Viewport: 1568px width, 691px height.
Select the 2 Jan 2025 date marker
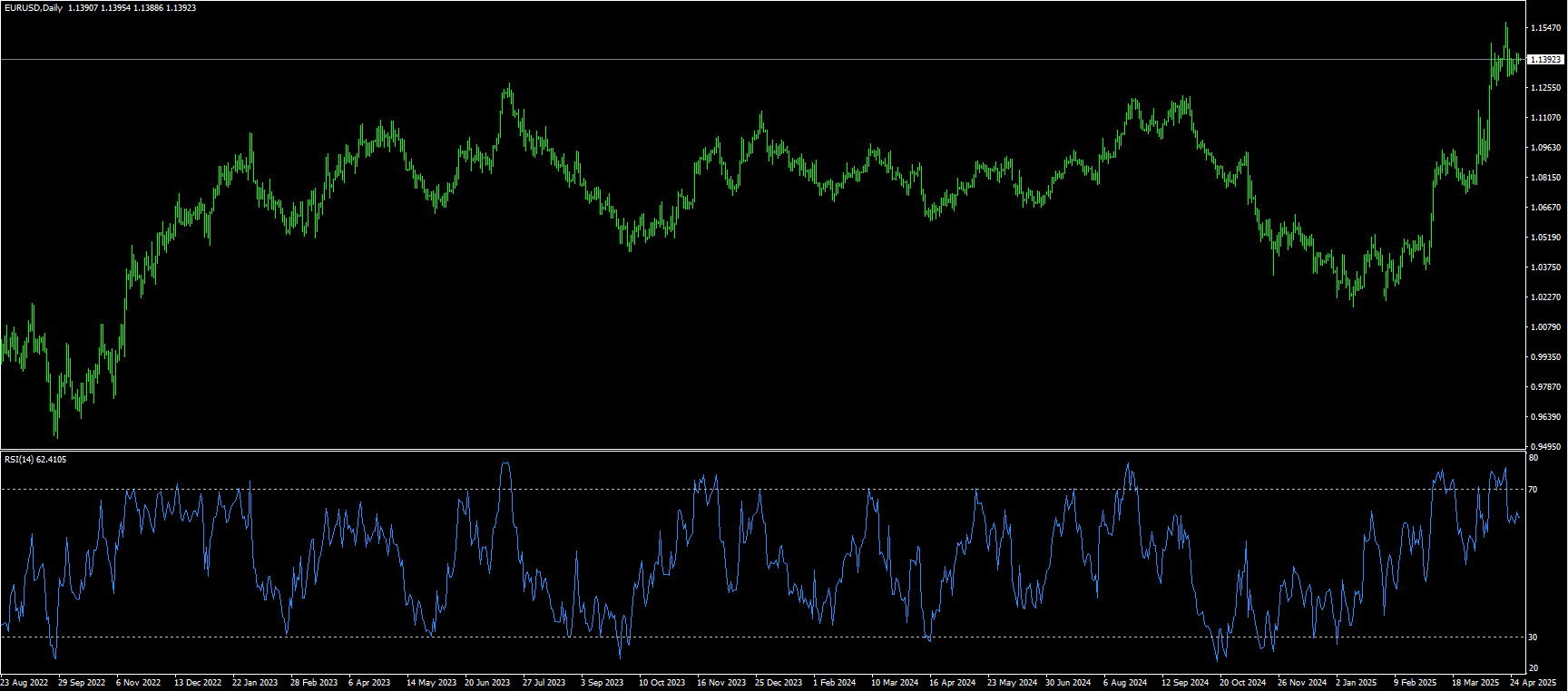[1356, 683]
